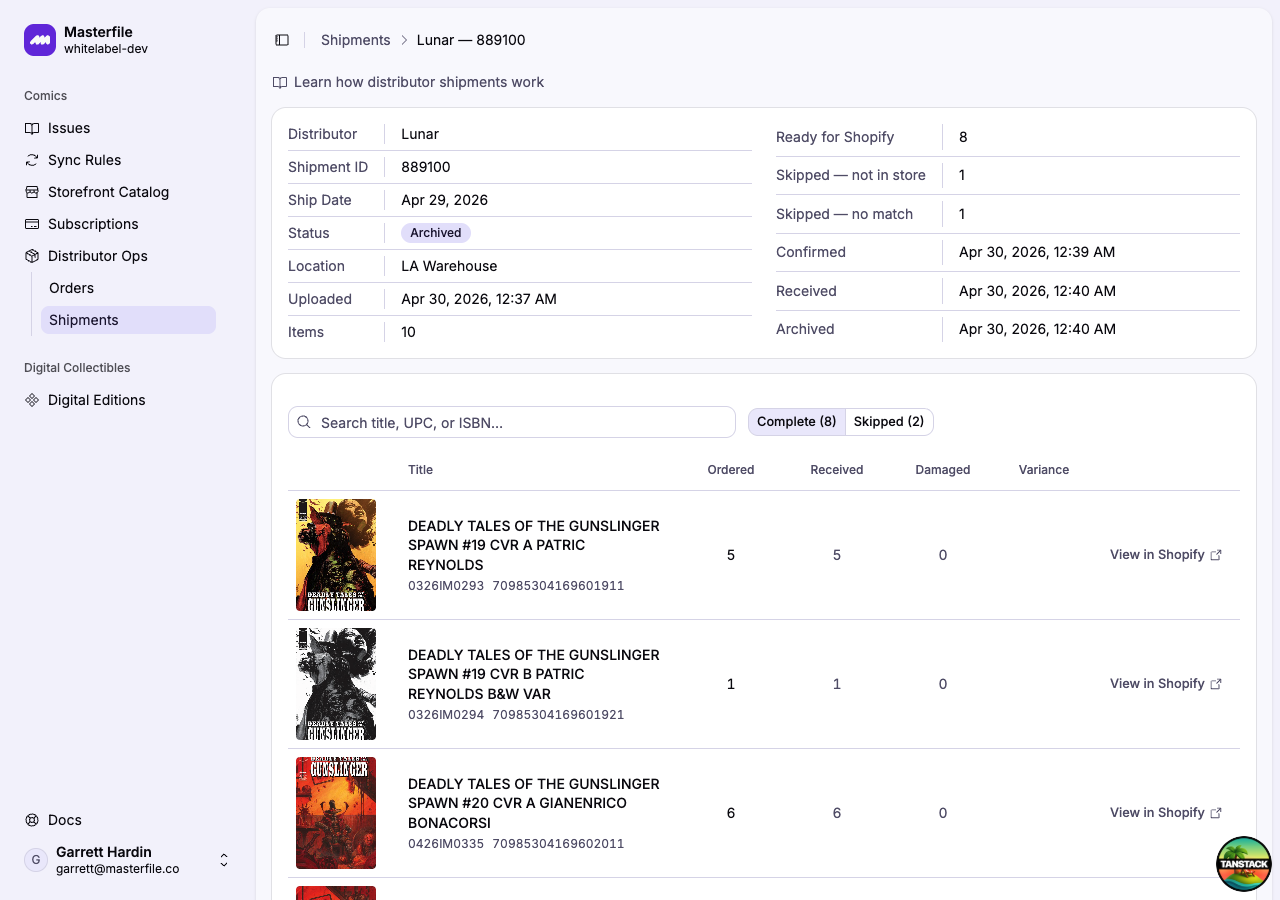Click the Skipped — not in store label
The image size is (1280, 900).
851,175
